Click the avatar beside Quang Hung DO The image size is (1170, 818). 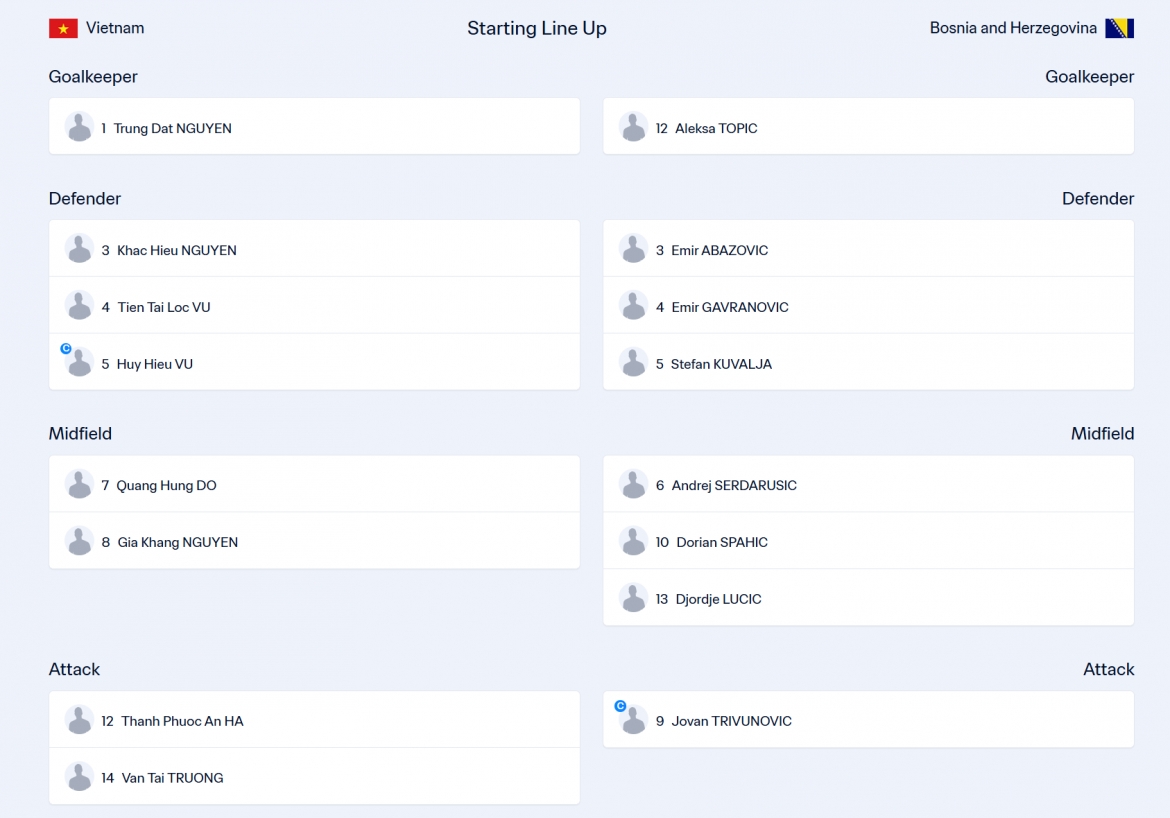point(79,484)
